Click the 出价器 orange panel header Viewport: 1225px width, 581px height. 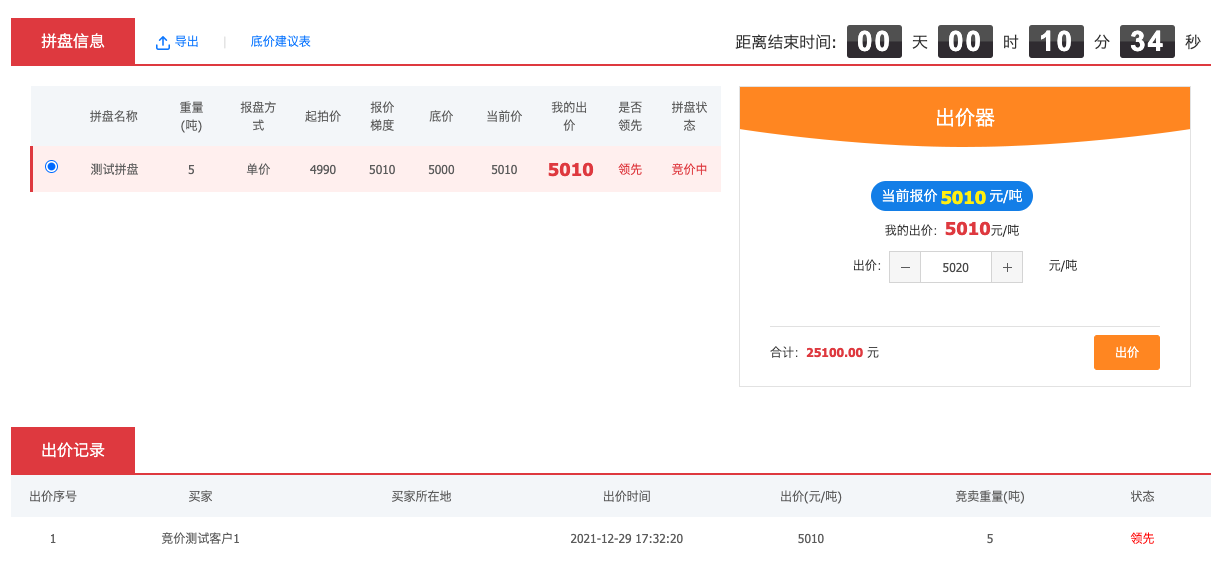pos(964,117)
